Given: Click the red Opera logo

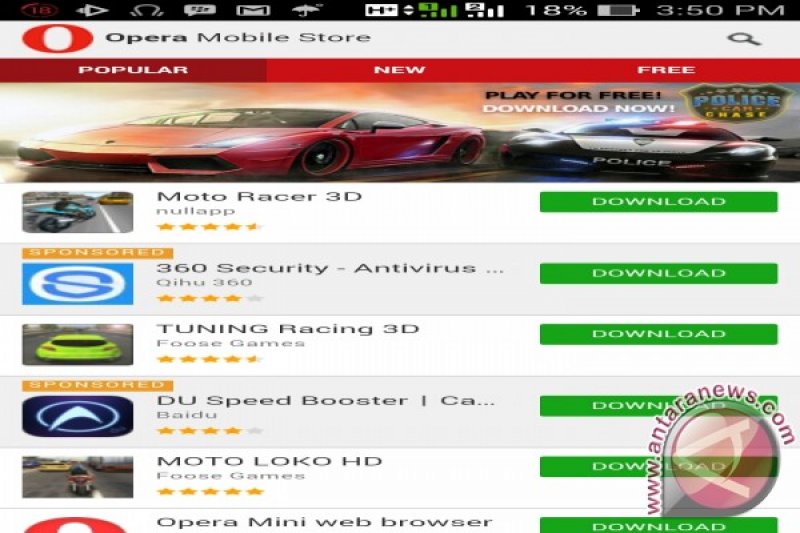Looking at the screenshot, I should 58,39.
